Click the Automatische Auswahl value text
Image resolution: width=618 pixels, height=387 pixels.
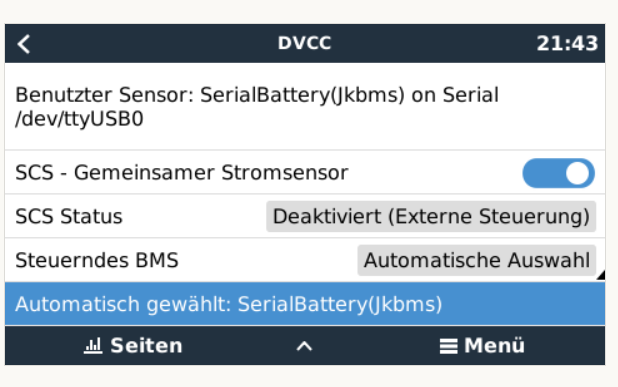click(477, 260)
